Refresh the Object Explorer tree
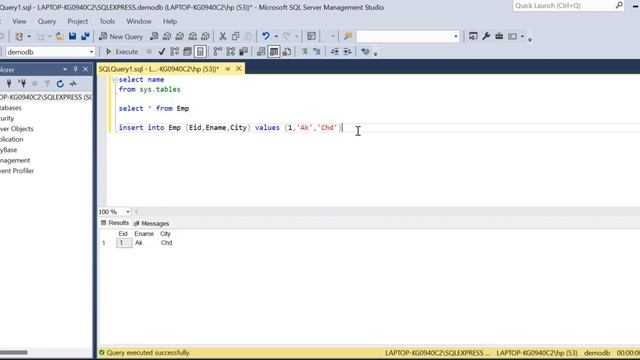Screen dimensions: 640x360 tap(60, 84)
